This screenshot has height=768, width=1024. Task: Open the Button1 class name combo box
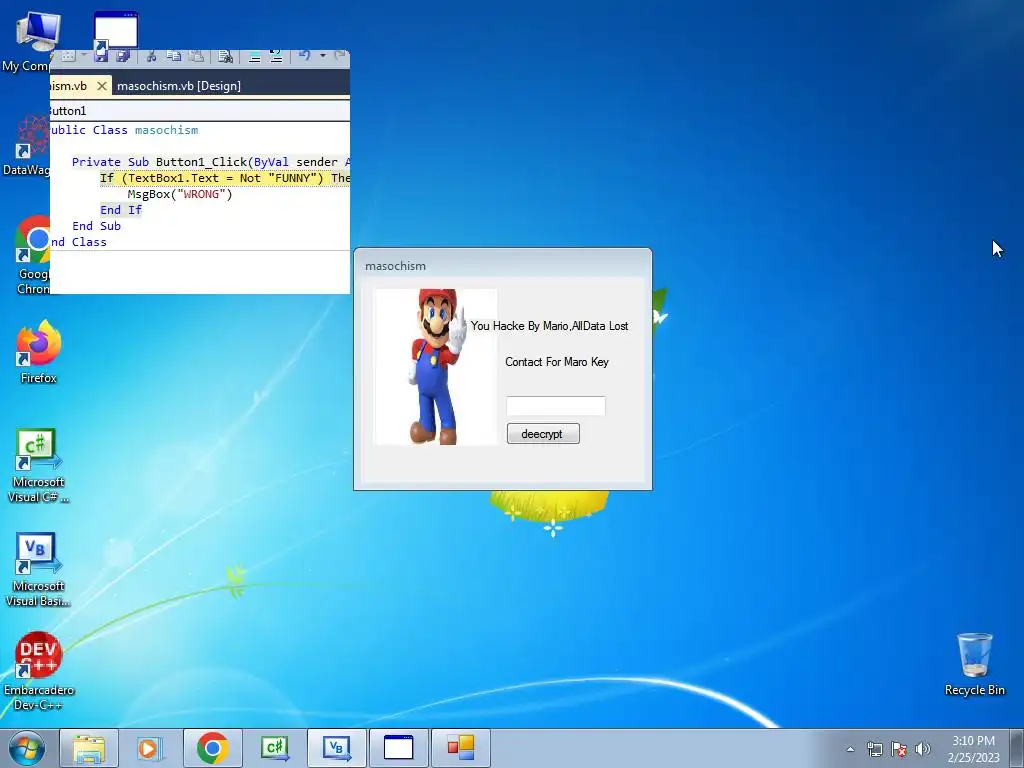tap(200, 111)
